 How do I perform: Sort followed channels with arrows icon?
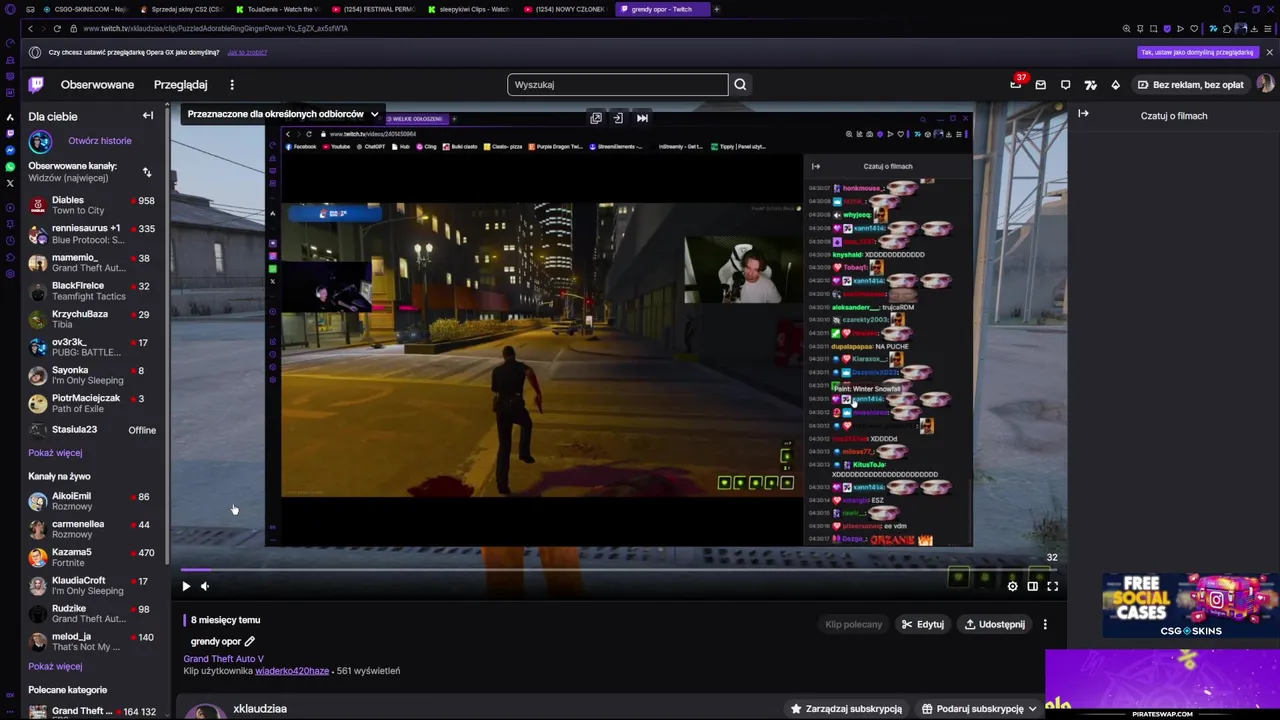(147, 172)
